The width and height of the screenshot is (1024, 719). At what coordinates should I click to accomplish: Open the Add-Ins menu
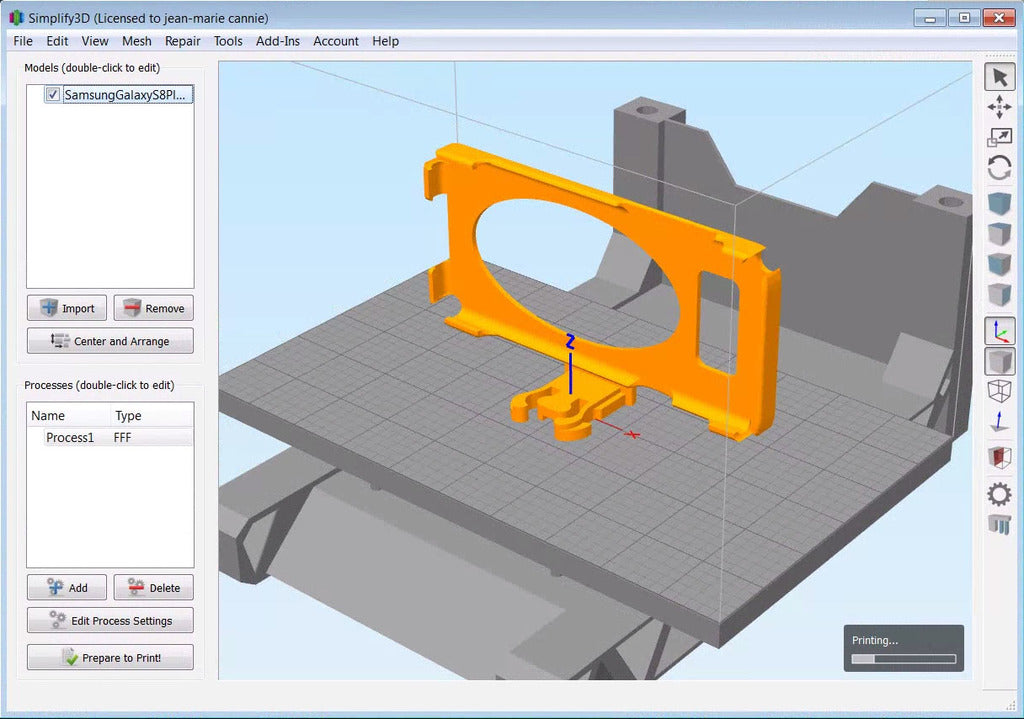[278, 41]
